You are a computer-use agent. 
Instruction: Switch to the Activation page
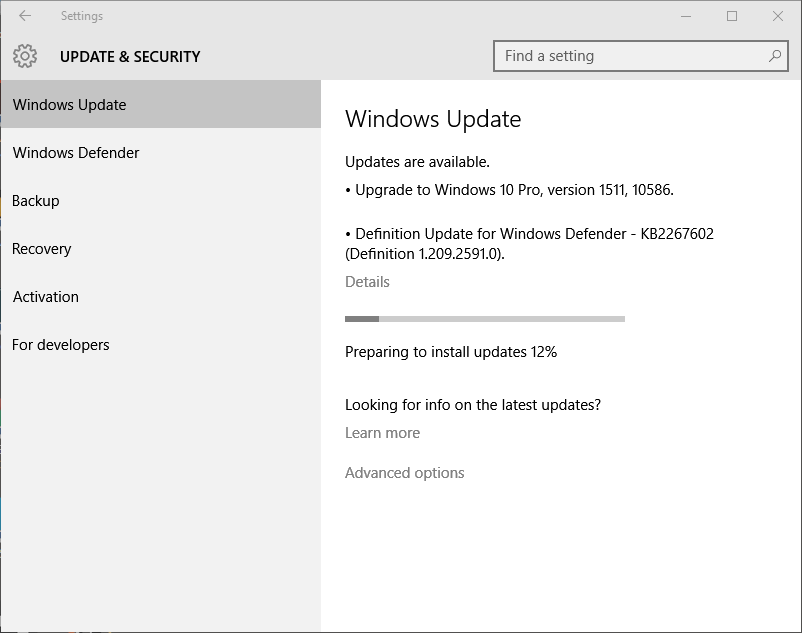point(161,297)
